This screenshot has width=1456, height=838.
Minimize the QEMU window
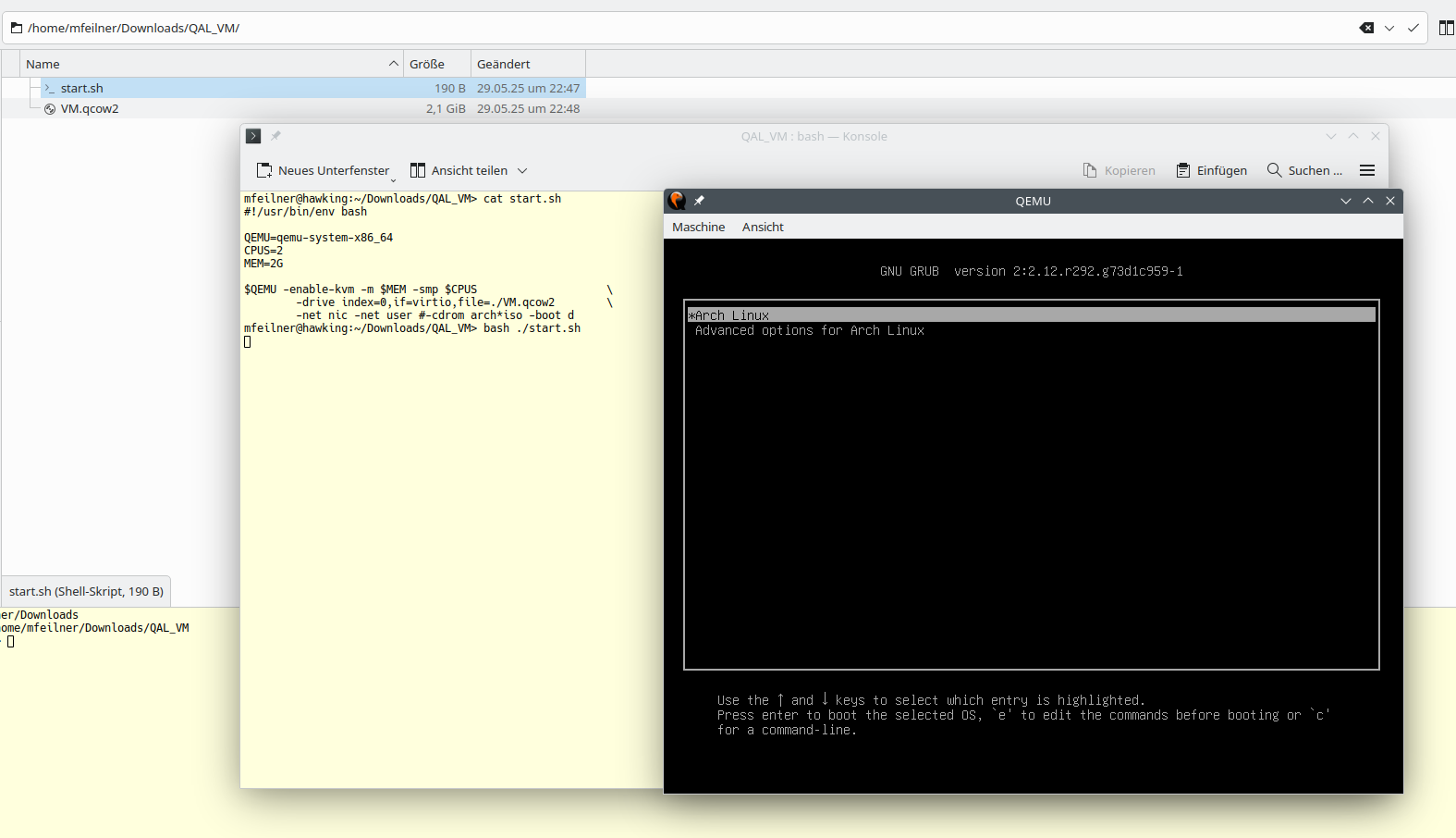tap(1346, 201)
